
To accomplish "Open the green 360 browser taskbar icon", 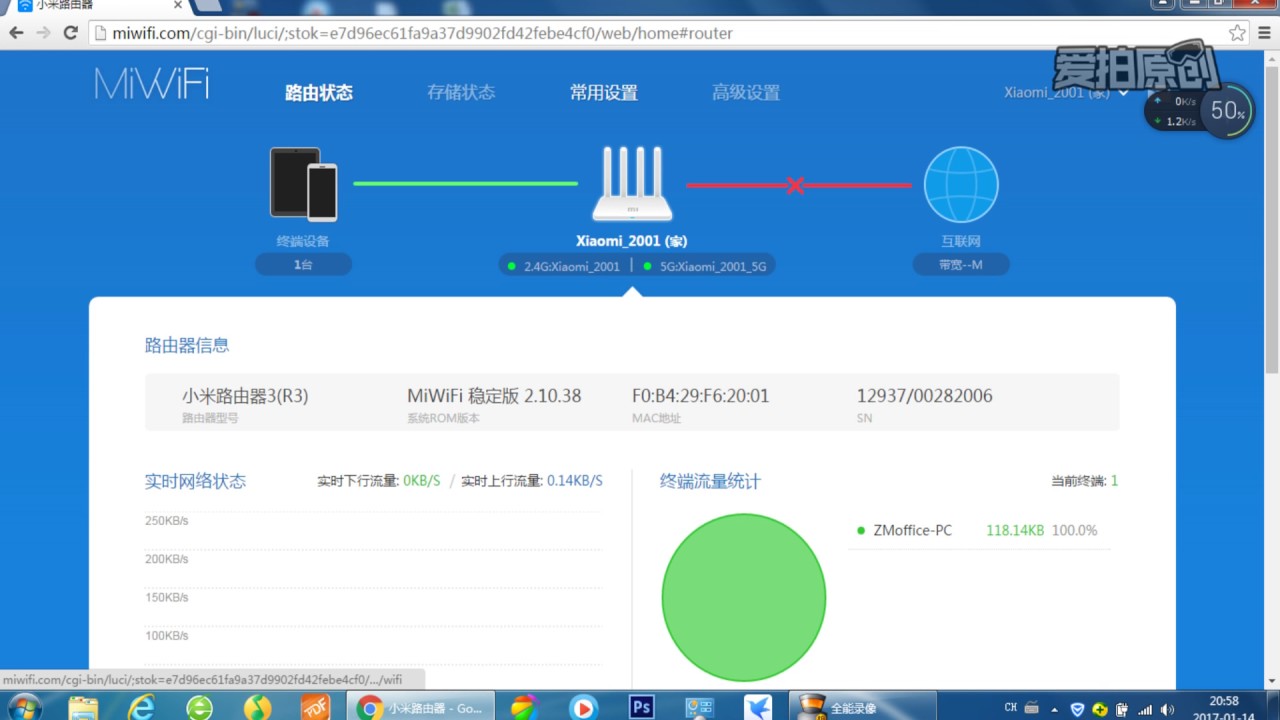I will (x=199, y=707).
